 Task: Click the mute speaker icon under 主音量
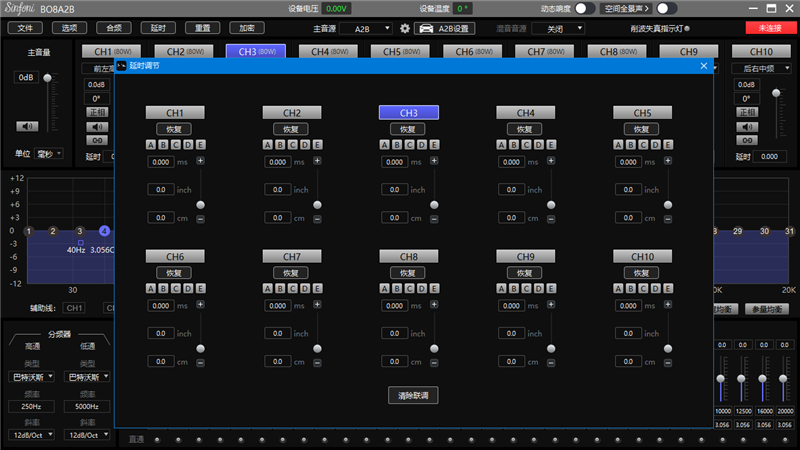tap(27, 126)
